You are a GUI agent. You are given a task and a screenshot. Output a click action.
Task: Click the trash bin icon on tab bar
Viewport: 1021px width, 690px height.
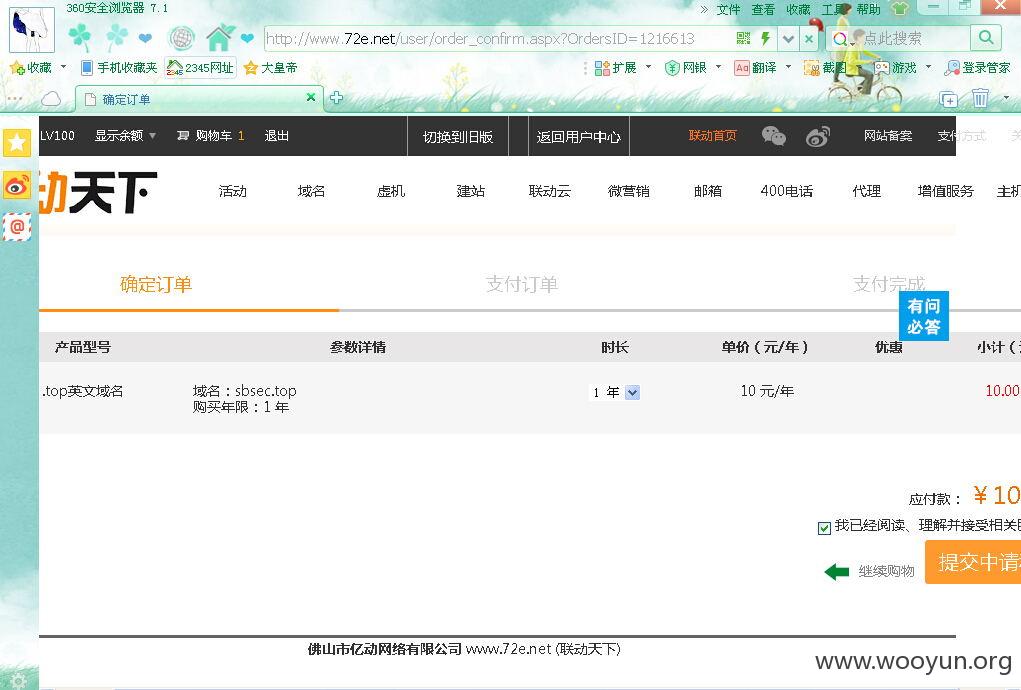[980, 98]
